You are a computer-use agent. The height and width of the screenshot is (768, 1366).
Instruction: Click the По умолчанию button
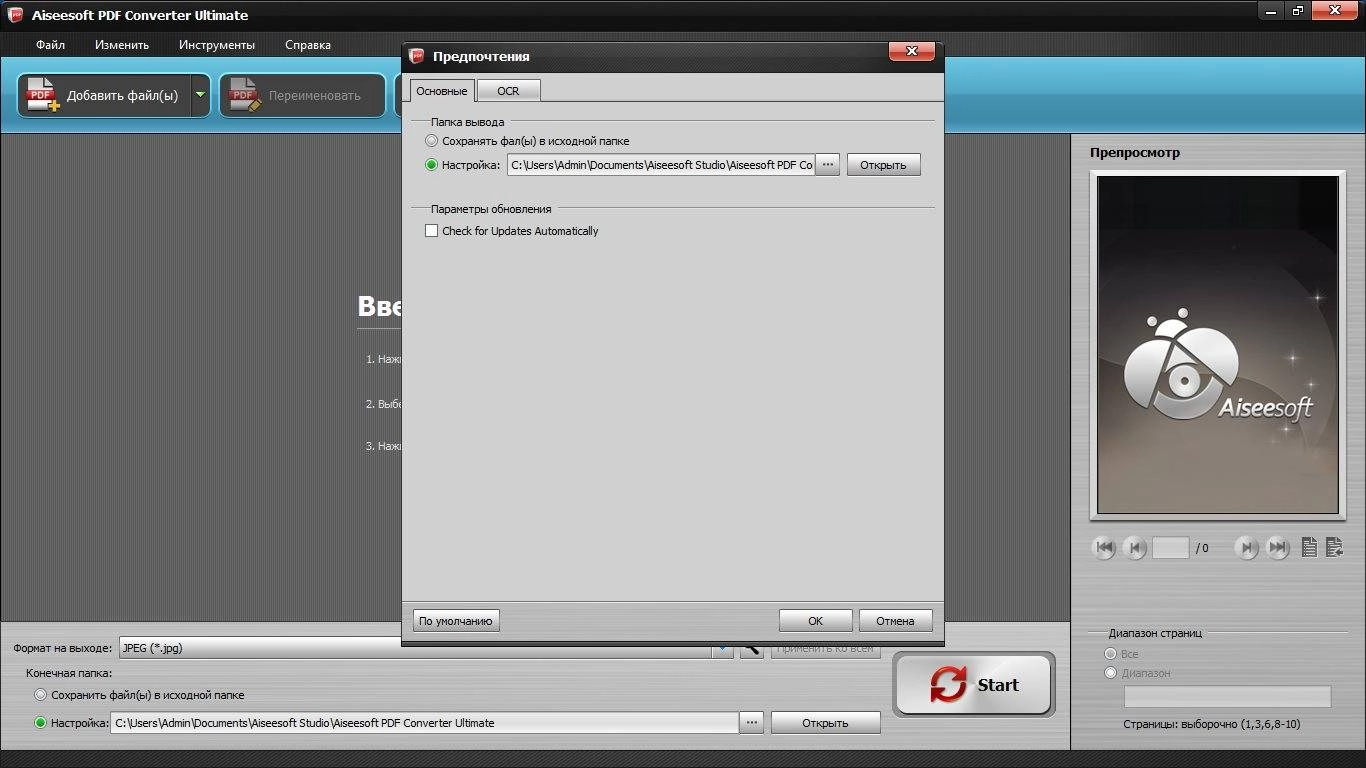pyautogui.click(x=455, y=621)
